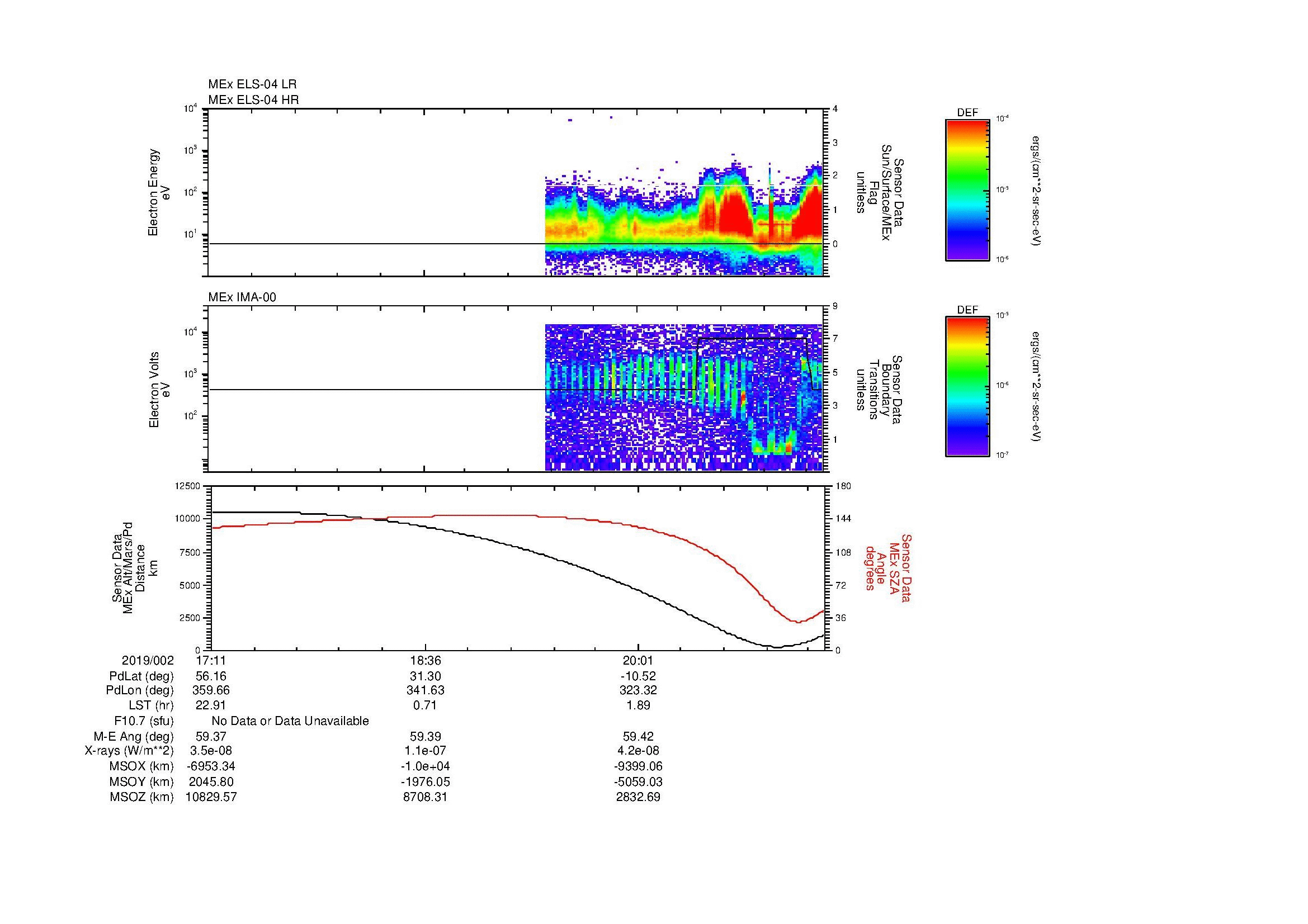Click 'No Data or Data Unavailable' text
This screenshot has width=1308, height=924.
tap(290, 721)
